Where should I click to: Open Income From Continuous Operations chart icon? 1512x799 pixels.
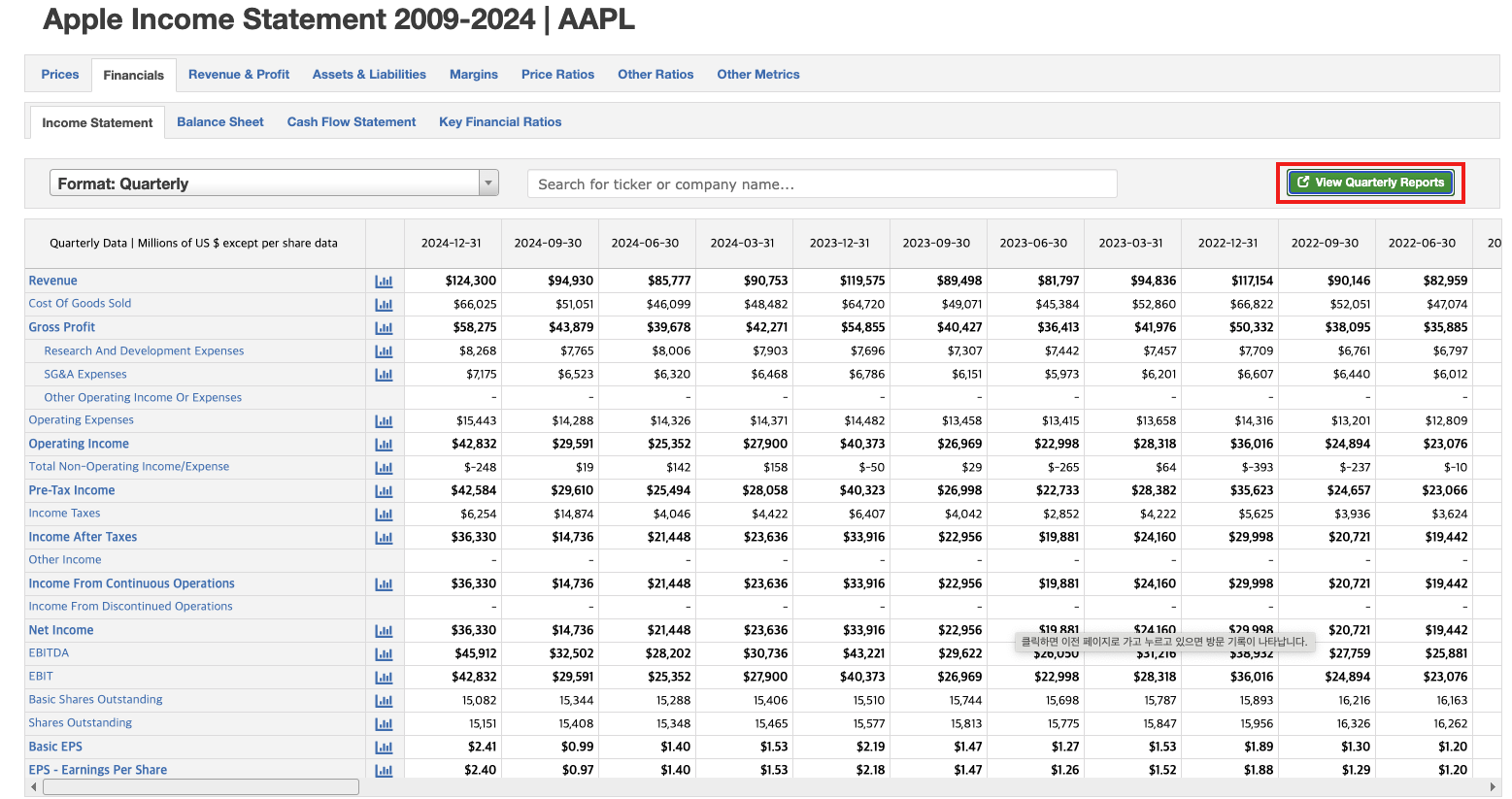384,584
